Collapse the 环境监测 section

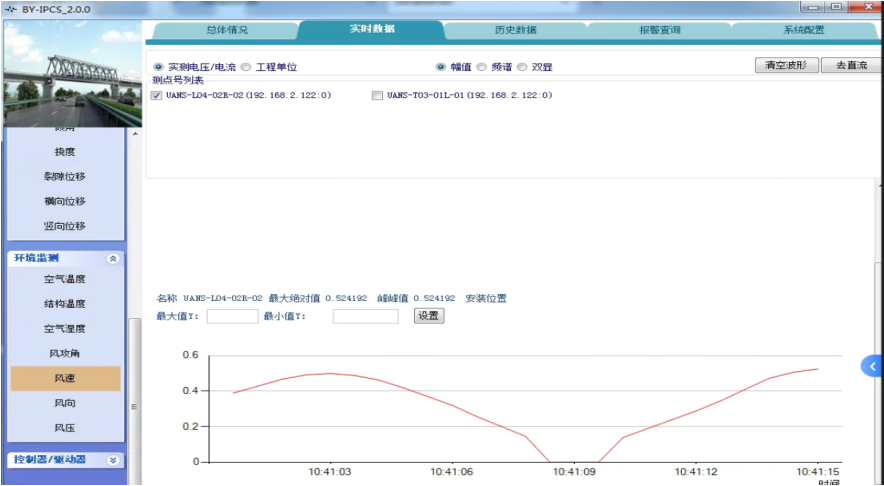click(x=113, y=258)
